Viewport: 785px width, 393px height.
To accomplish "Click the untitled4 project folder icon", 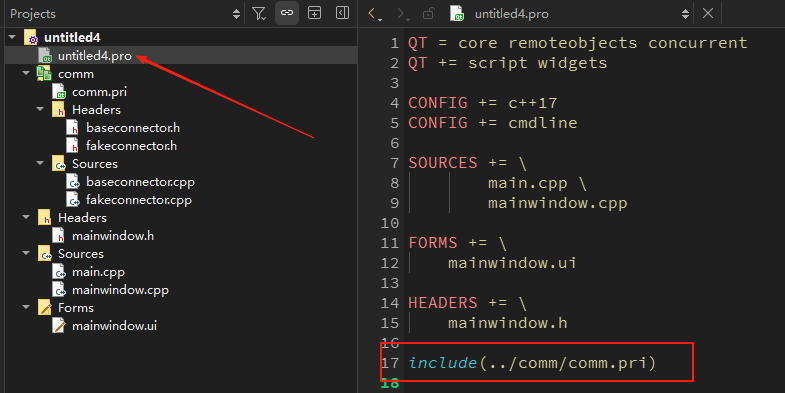I will pos(31,38).
